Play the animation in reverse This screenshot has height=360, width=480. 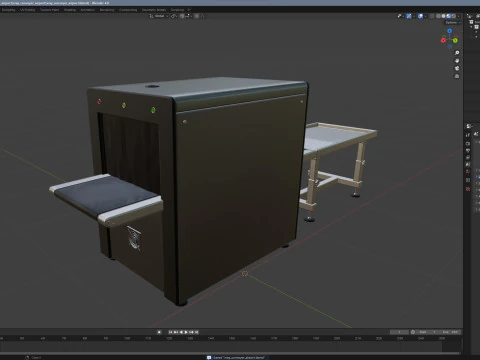(x=181, y=332)
